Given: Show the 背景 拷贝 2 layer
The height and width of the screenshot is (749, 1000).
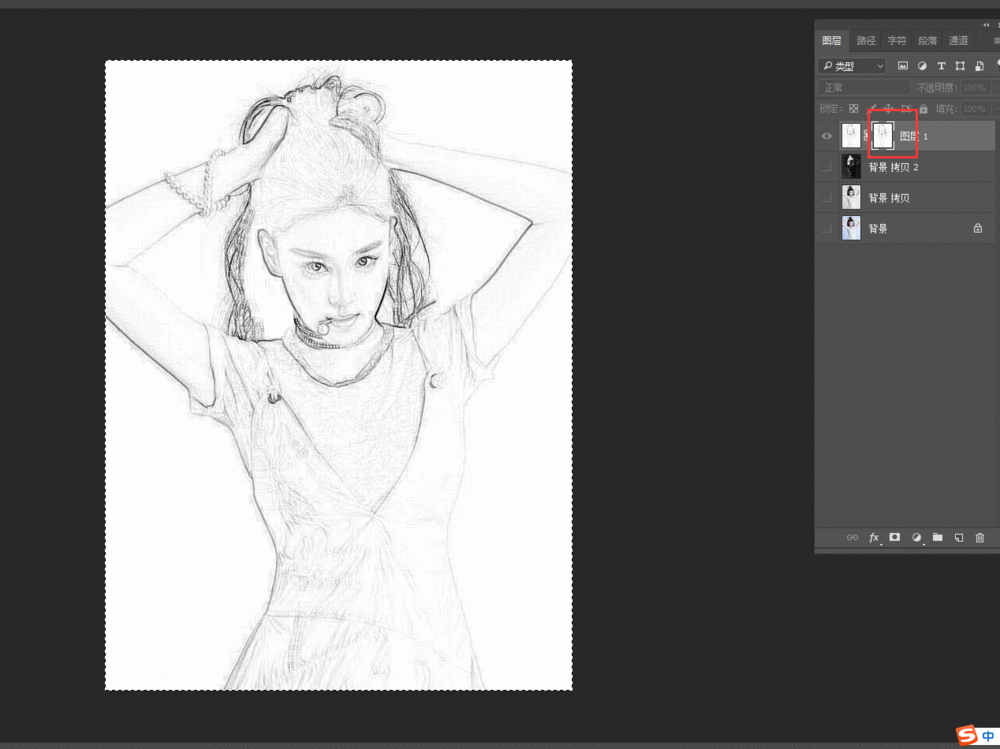Looking at the screenshot, I should point(826,167).
